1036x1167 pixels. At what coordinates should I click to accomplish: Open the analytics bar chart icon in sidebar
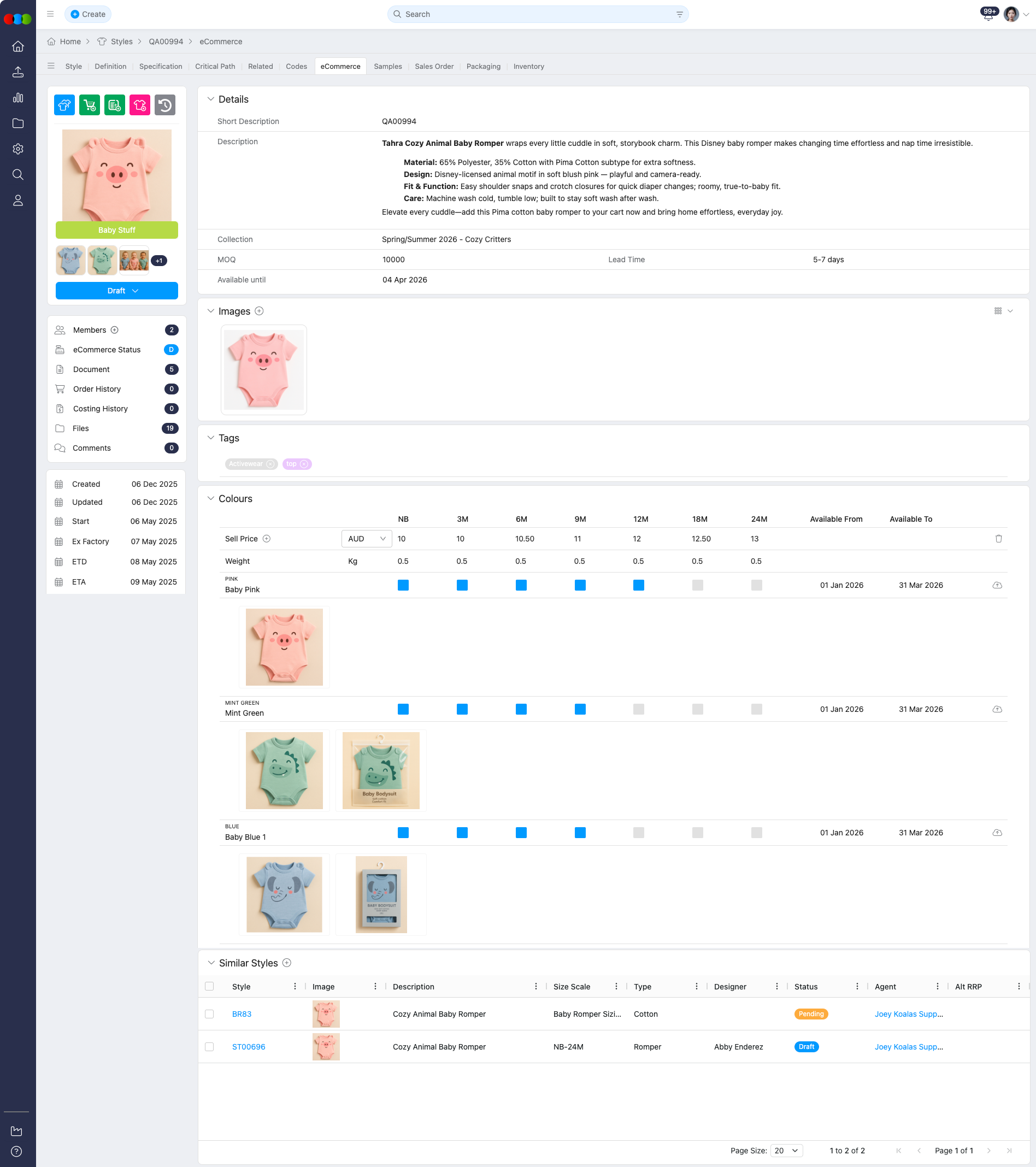pyautogui.click(x=17, y=98)
